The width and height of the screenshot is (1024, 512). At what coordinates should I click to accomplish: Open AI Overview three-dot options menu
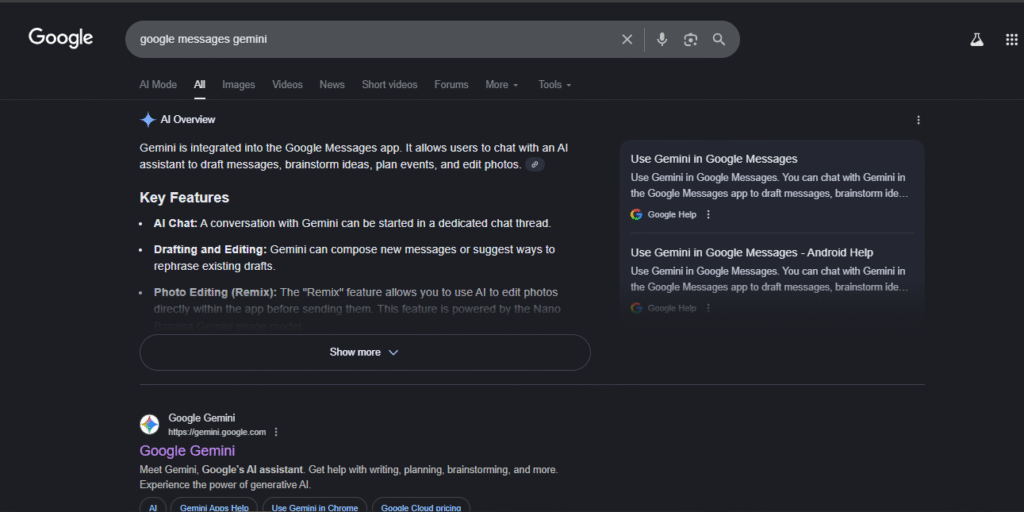click(918, 120)
